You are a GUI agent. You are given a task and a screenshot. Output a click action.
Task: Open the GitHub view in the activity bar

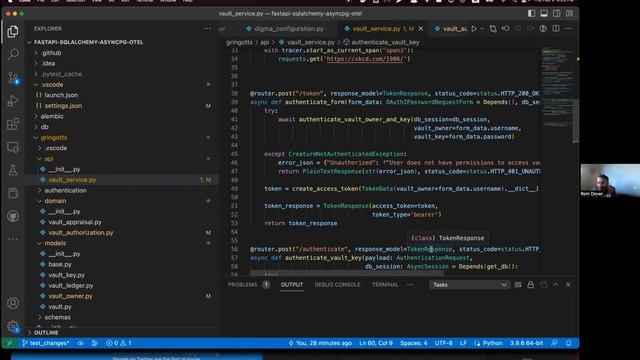click(13, 216)
